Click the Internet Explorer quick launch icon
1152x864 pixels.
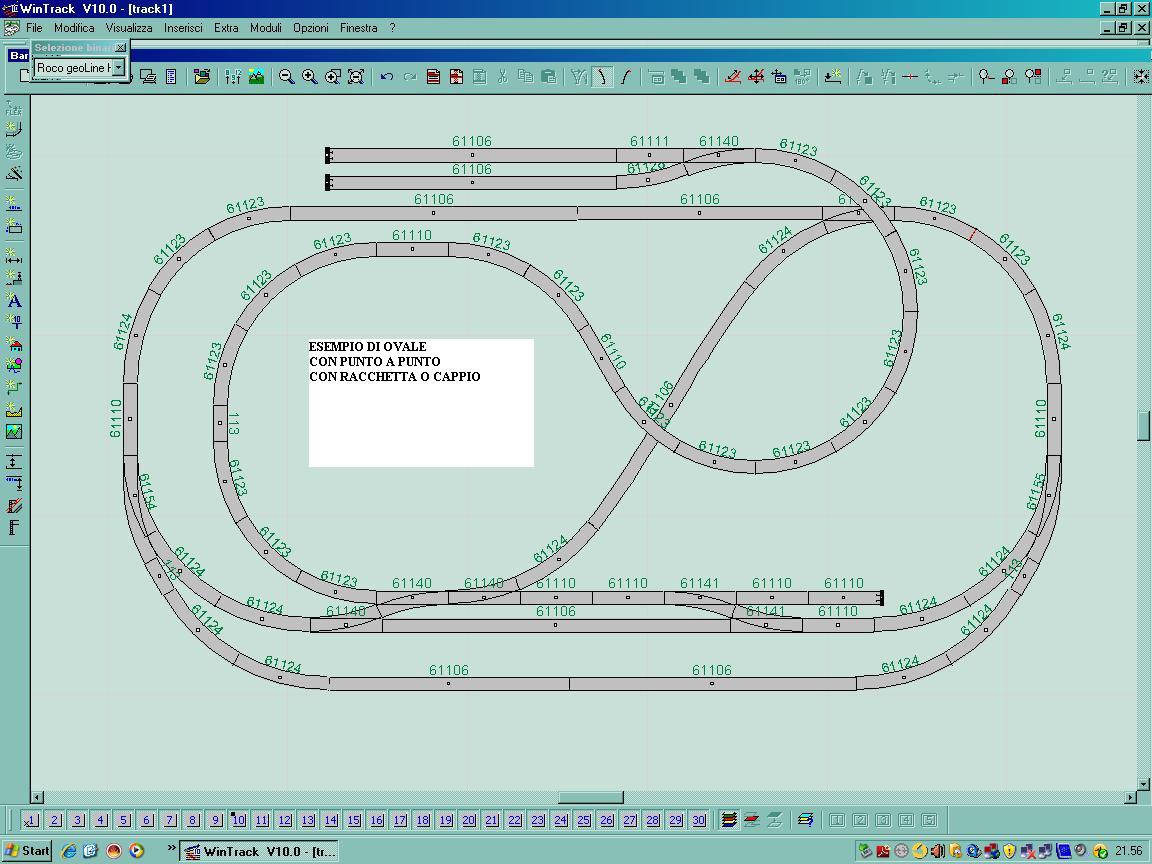[68, 851]
